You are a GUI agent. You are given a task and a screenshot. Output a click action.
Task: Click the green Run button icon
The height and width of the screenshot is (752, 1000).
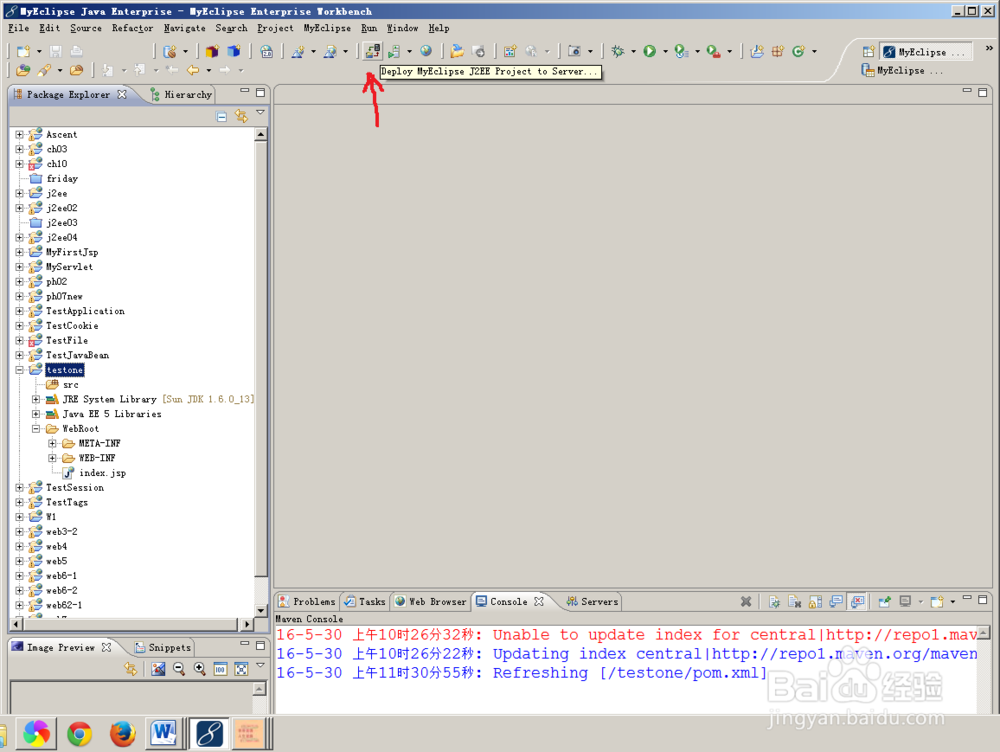coord(649,51)
